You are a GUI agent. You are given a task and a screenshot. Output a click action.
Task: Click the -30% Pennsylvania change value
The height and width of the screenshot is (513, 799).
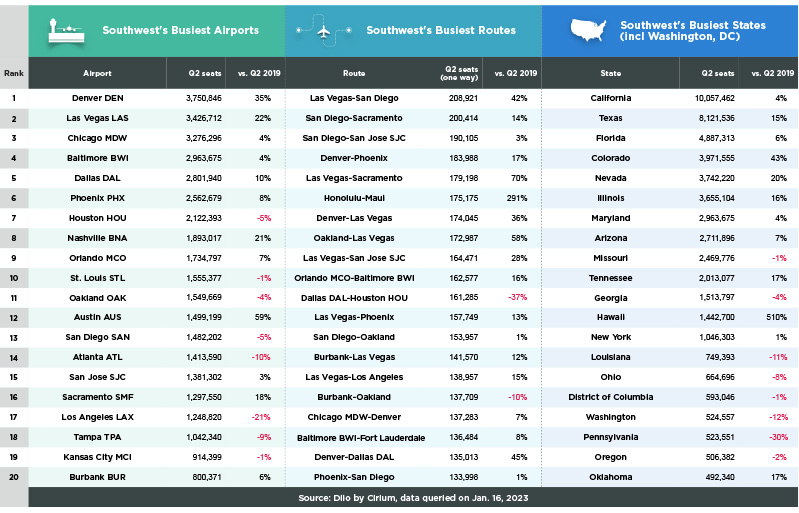pos(778,437)
